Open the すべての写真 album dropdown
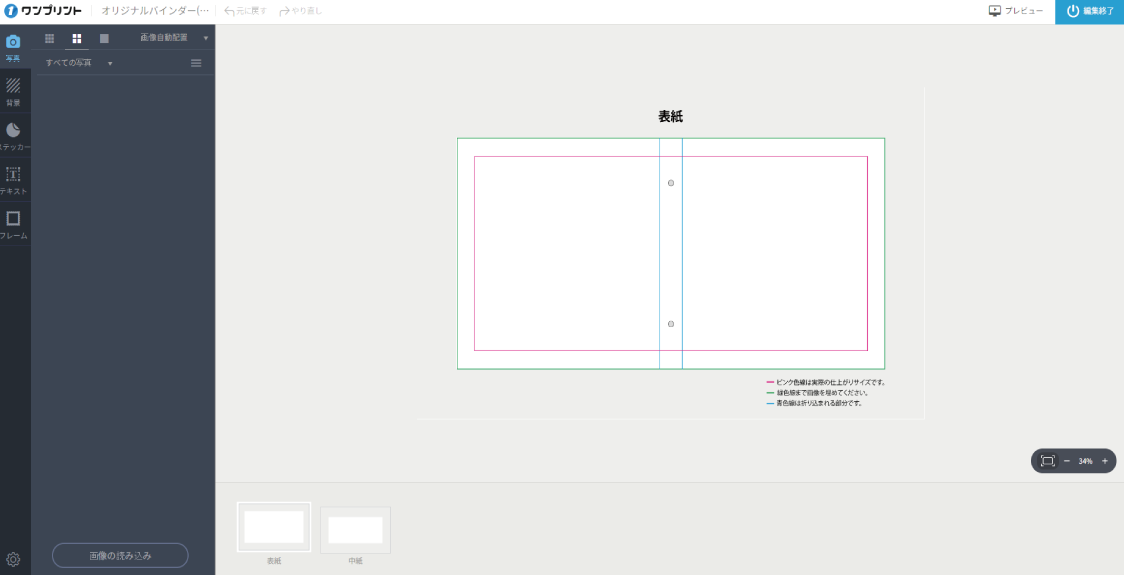 point(79,63)
